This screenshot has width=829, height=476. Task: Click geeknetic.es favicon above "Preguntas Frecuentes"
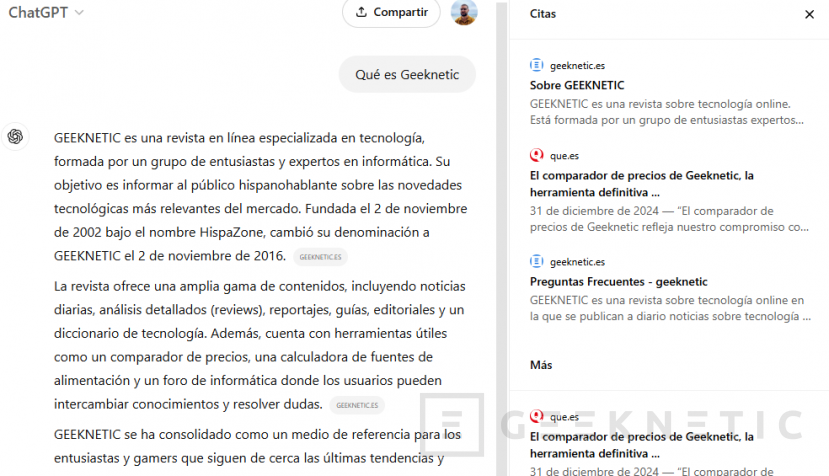(537, 261)
